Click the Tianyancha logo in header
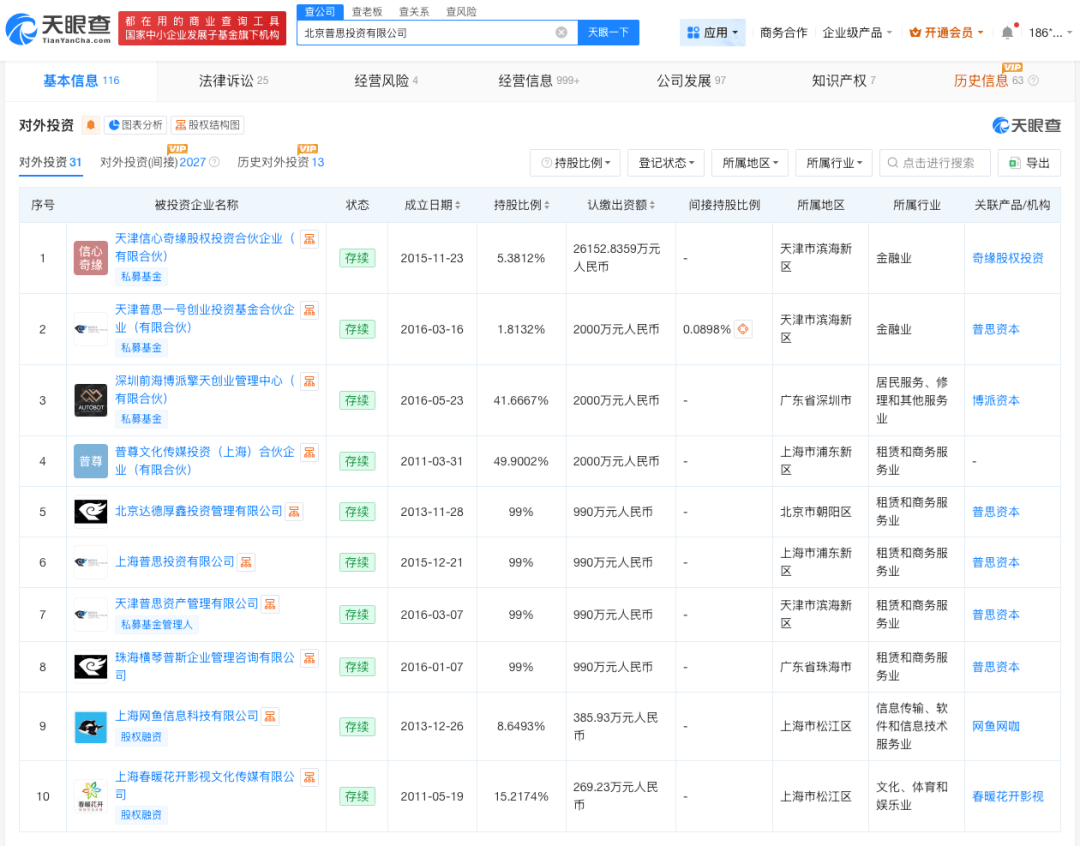 click(x=57, y=30)
